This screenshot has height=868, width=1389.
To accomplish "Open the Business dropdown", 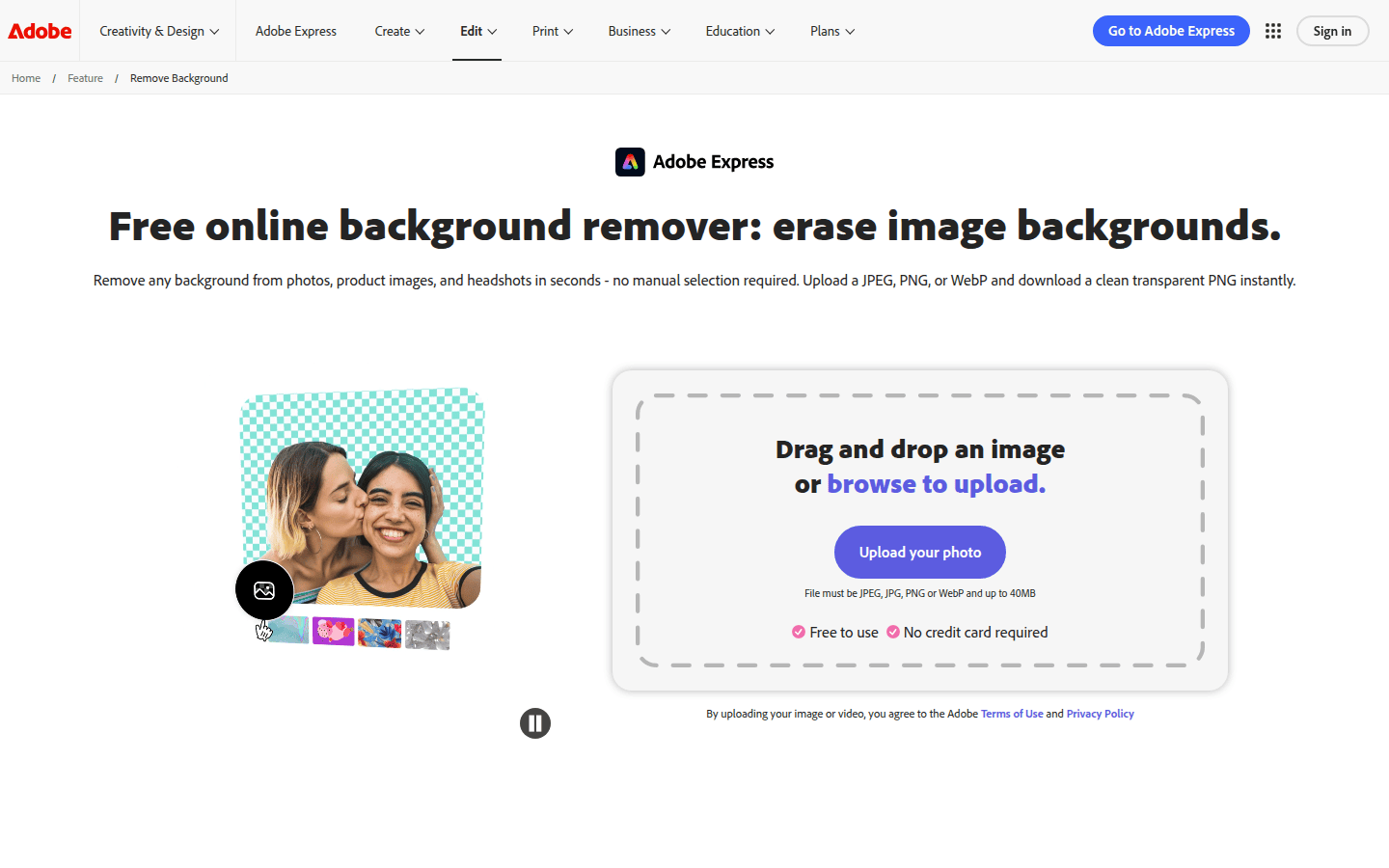I will [639, 31].
